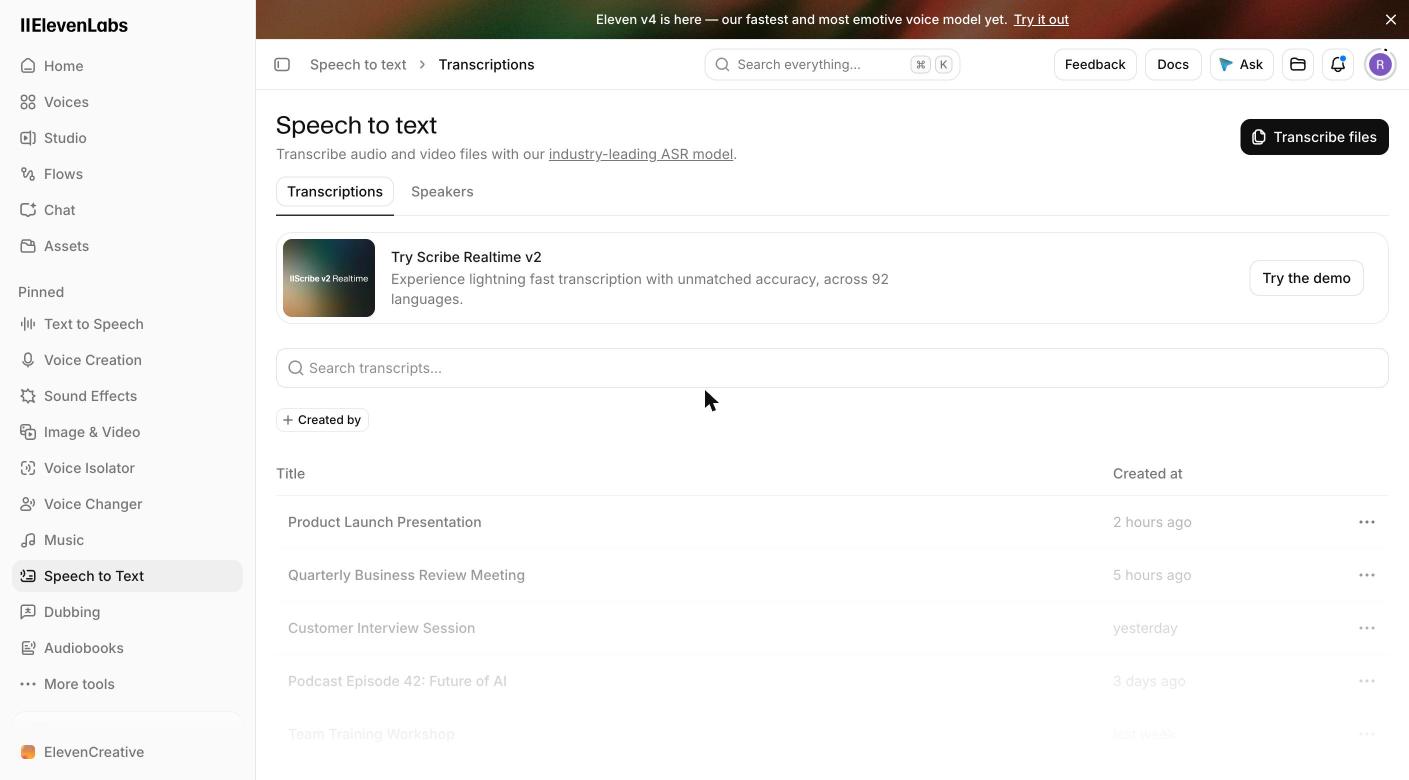The image size is (1409, 780).
Task: Open Chat in sidebar
Action: (127, 210)
